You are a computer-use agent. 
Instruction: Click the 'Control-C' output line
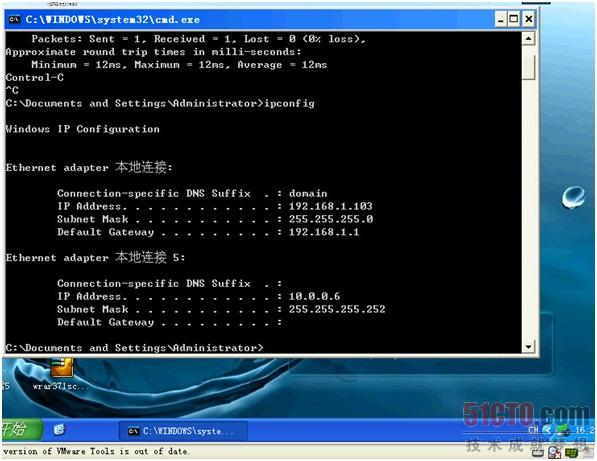35,78
